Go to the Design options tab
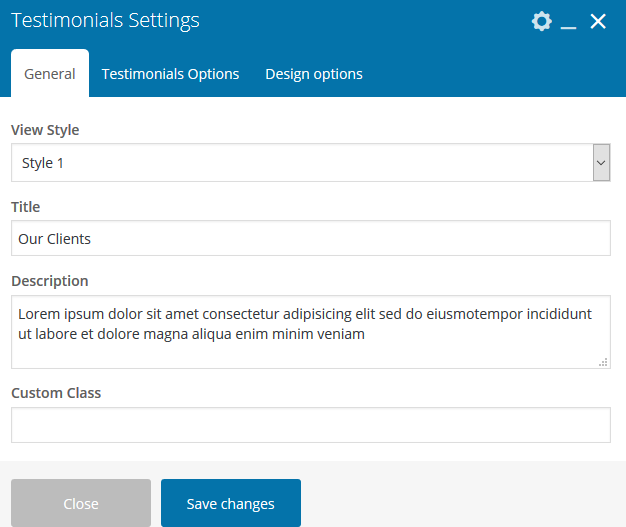The height and width of the screenshot is (527, 626). (x=314, y=74)
